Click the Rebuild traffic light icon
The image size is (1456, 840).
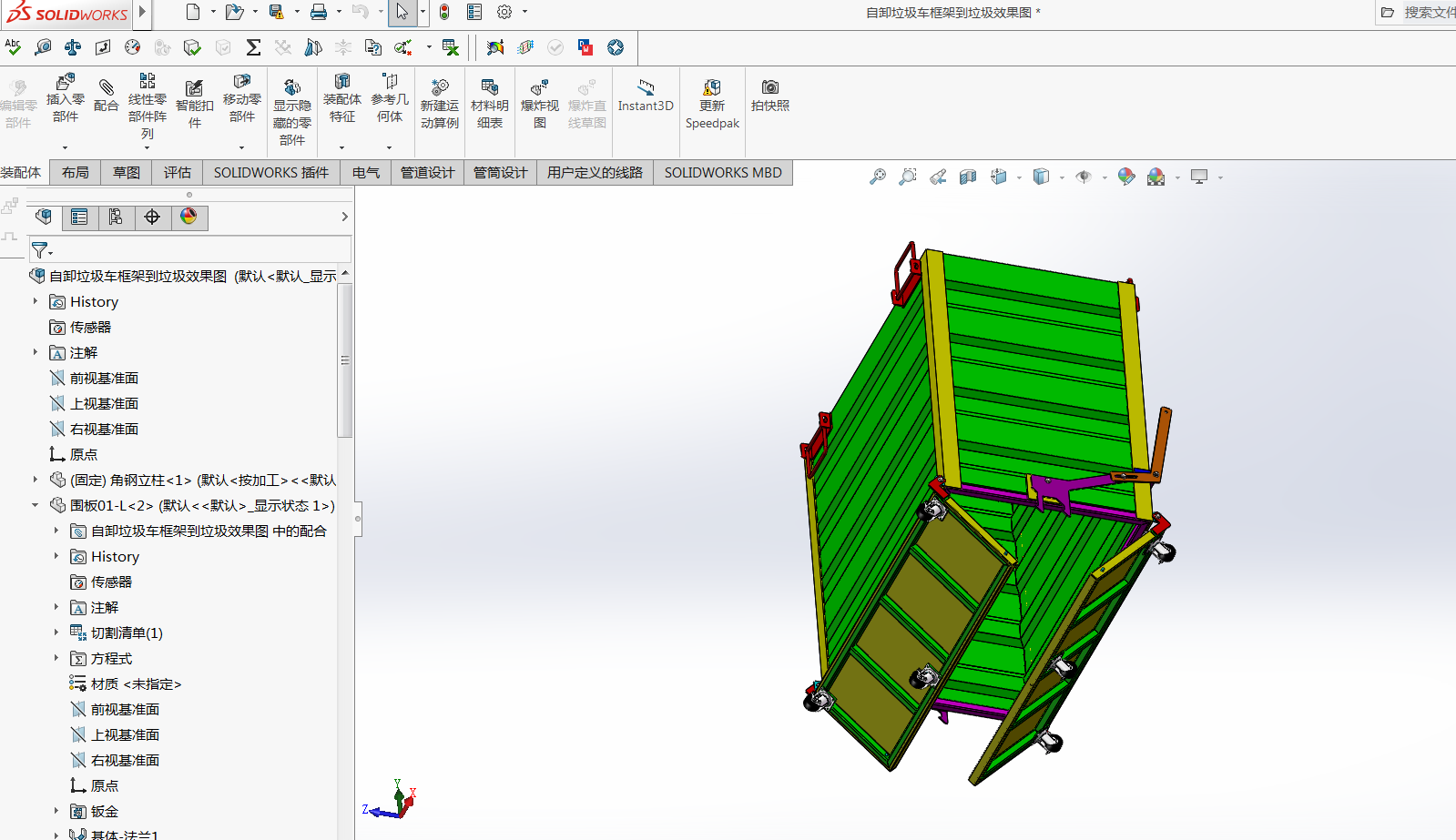tap(444, 12)
